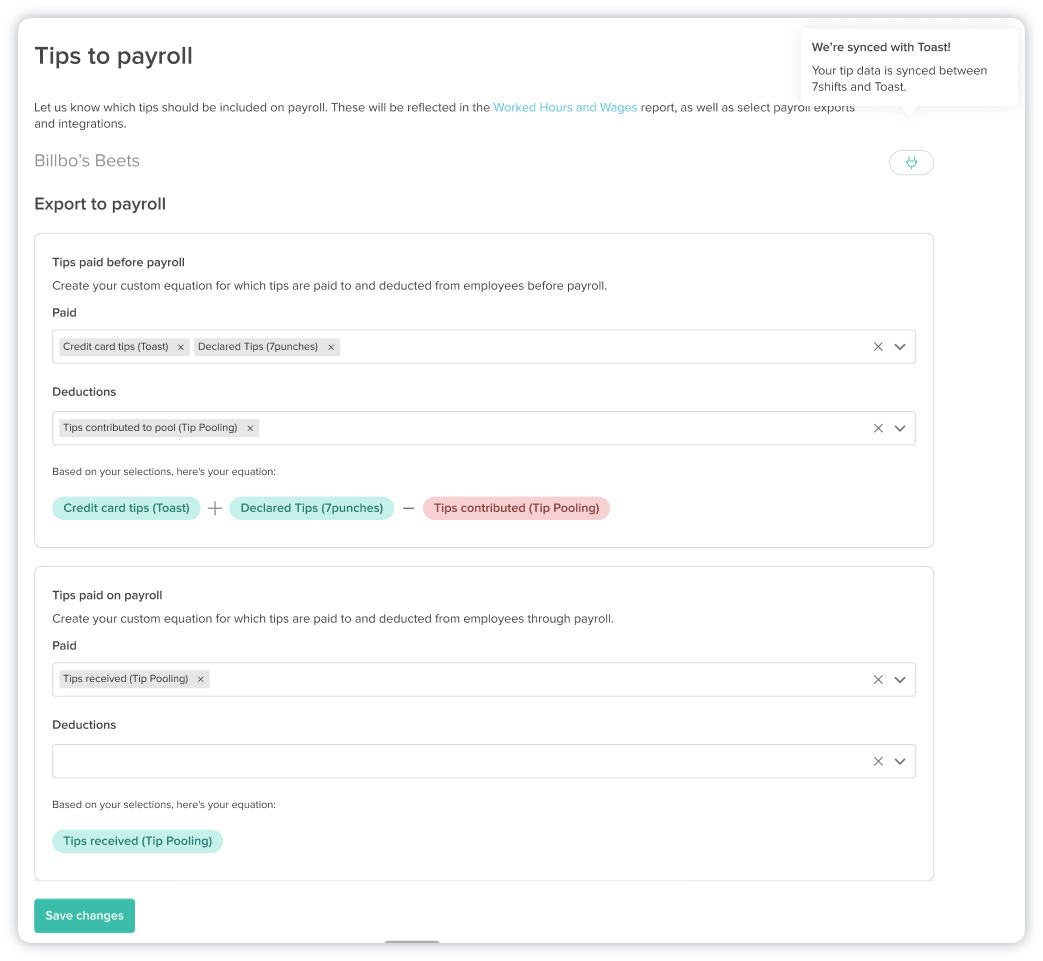Viewport: 1043px width, 961px height.
Task: Remove Tips received (Tip Pooling) tag
Action: 201,679
